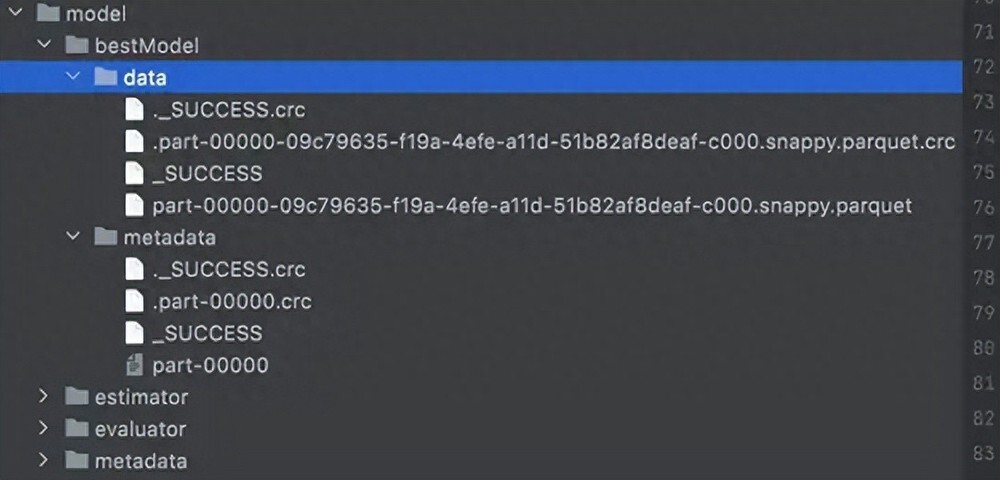Click the file icon of the .snappy.parquet.crc file
This screenshot has height=480, width=1000.
pos(134,142)
